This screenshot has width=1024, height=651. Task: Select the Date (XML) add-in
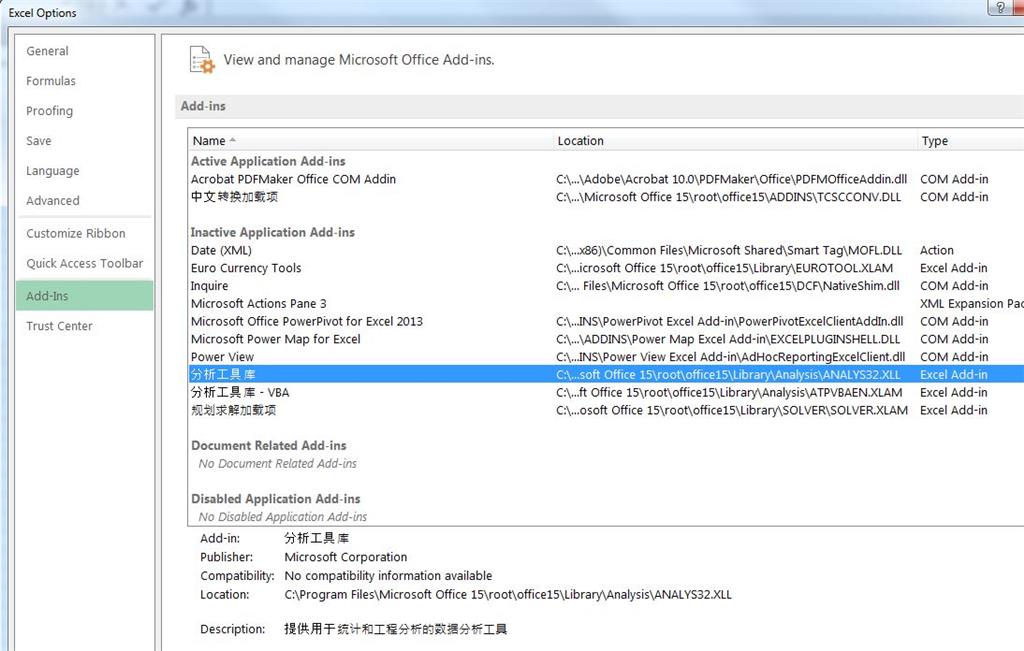(x=606, y=250)
